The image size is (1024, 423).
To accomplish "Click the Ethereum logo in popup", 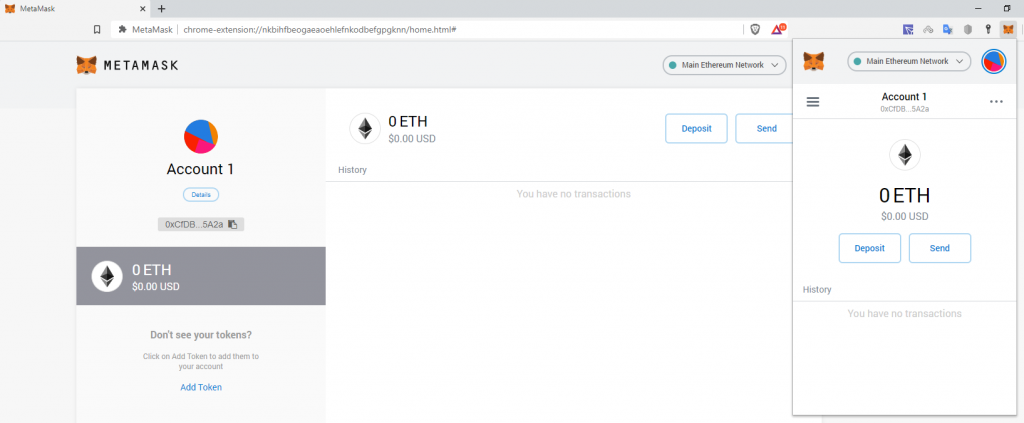I will tap(904, 155).
